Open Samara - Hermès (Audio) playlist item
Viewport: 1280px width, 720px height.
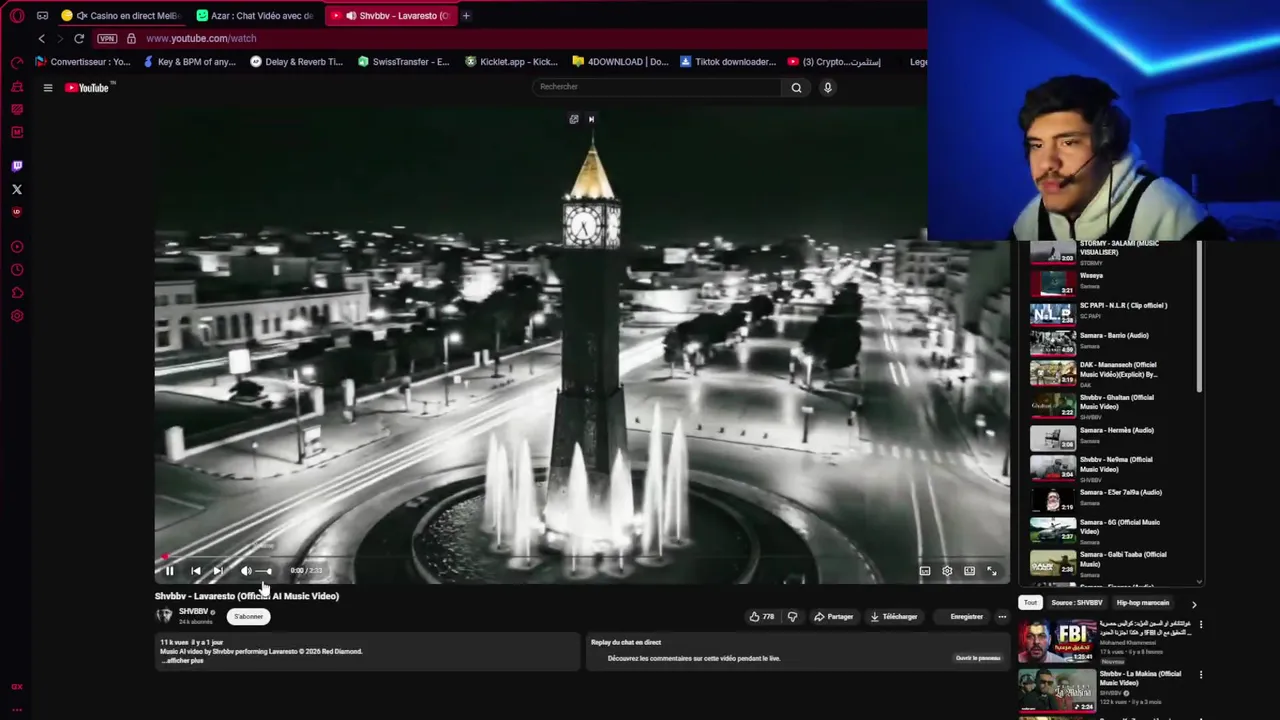pyautogui.click(x=1112, y=436)
